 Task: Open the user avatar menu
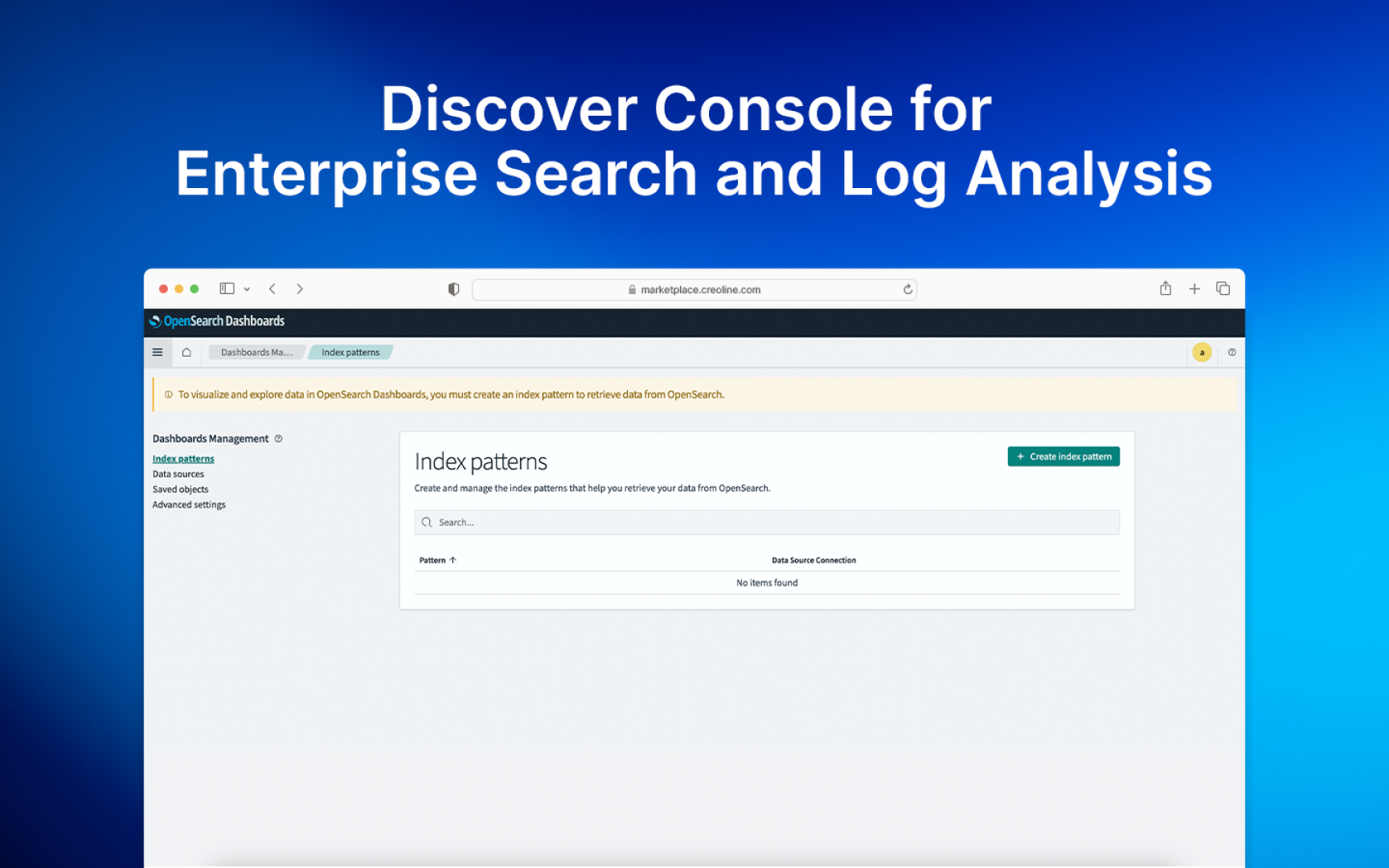coord(1202,352)
